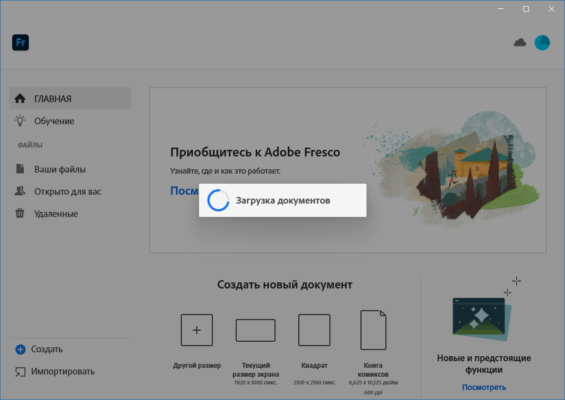Click the Создать button

[x=39, y=349]
